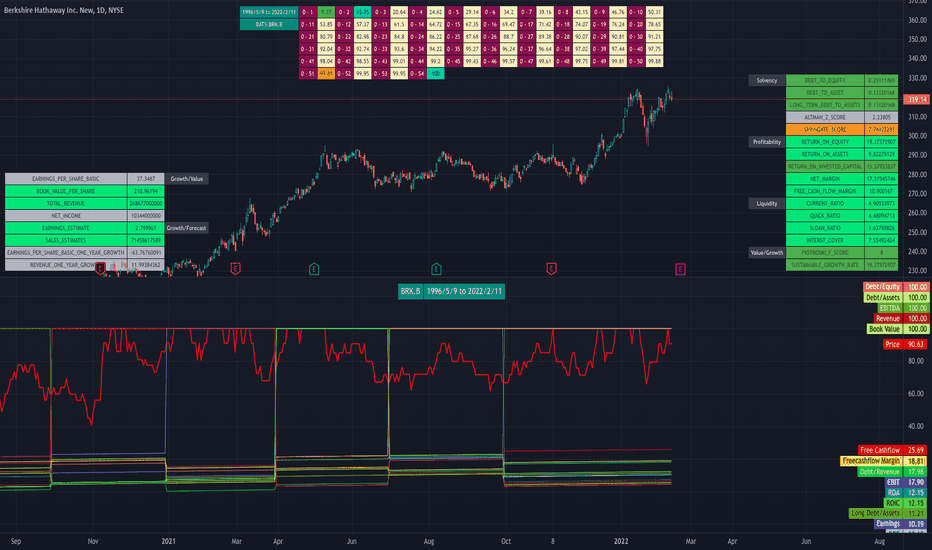Click the EBITDA 100.00 scale label
The width and height of the screenshot is (932, 550).
point(903,308)
